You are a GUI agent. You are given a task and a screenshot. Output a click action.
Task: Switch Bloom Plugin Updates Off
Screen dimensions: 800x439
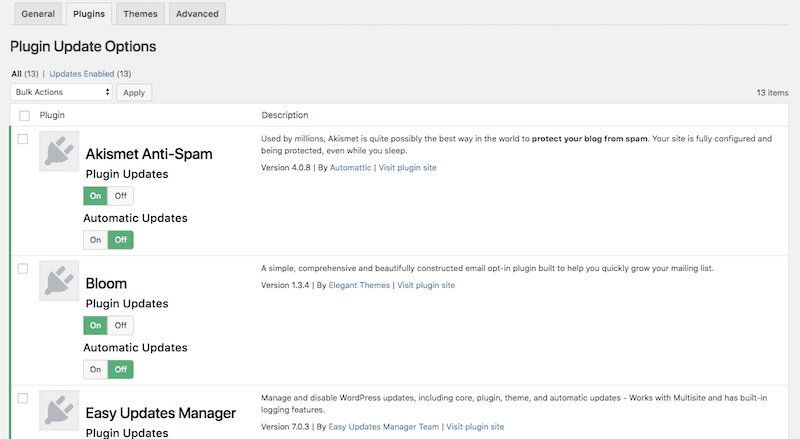pyautogui.click(x=120, y=326)
